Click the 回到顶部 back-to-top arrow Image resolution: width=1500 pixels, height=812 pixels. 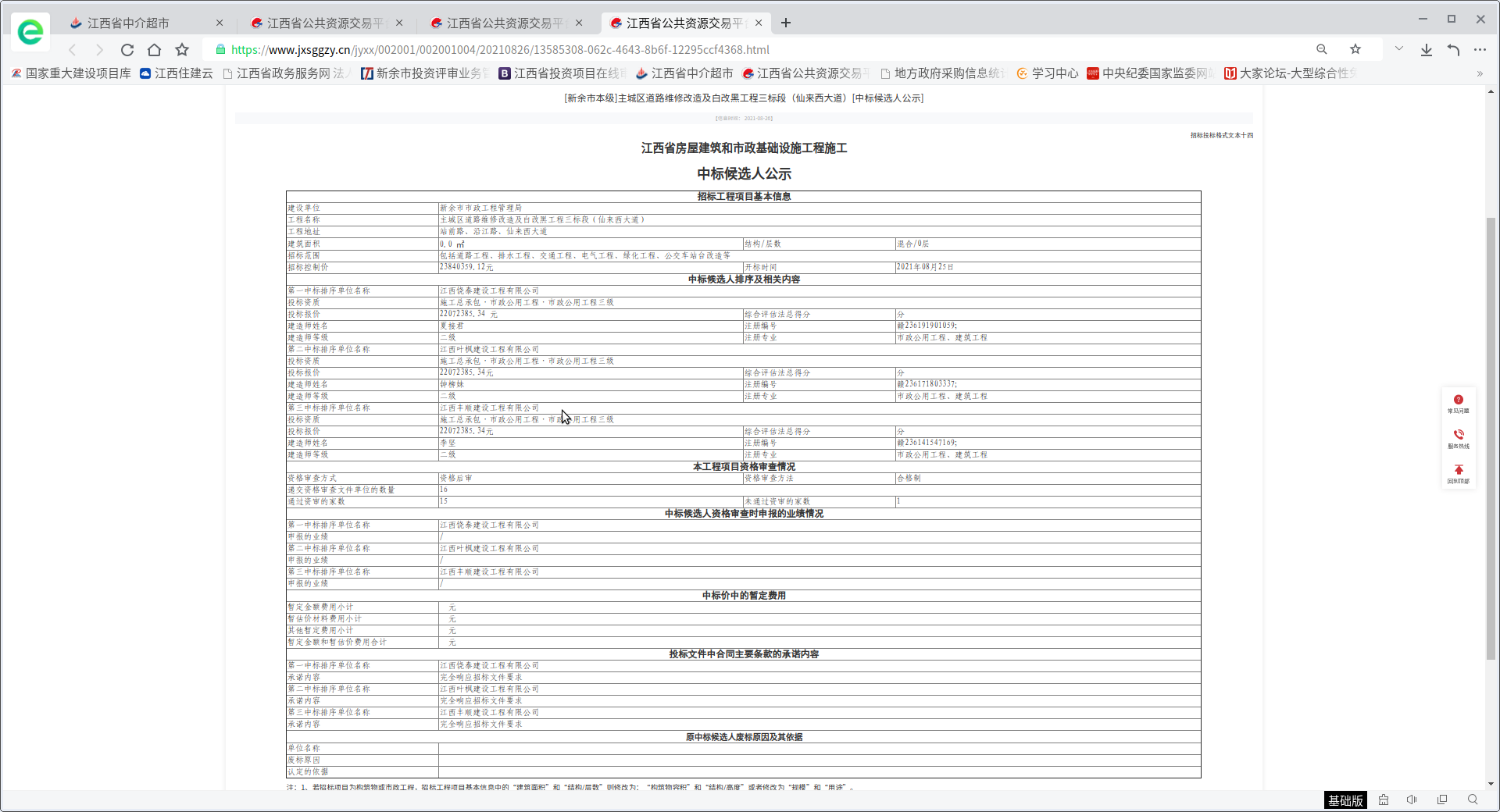[x=1458, y=473]
